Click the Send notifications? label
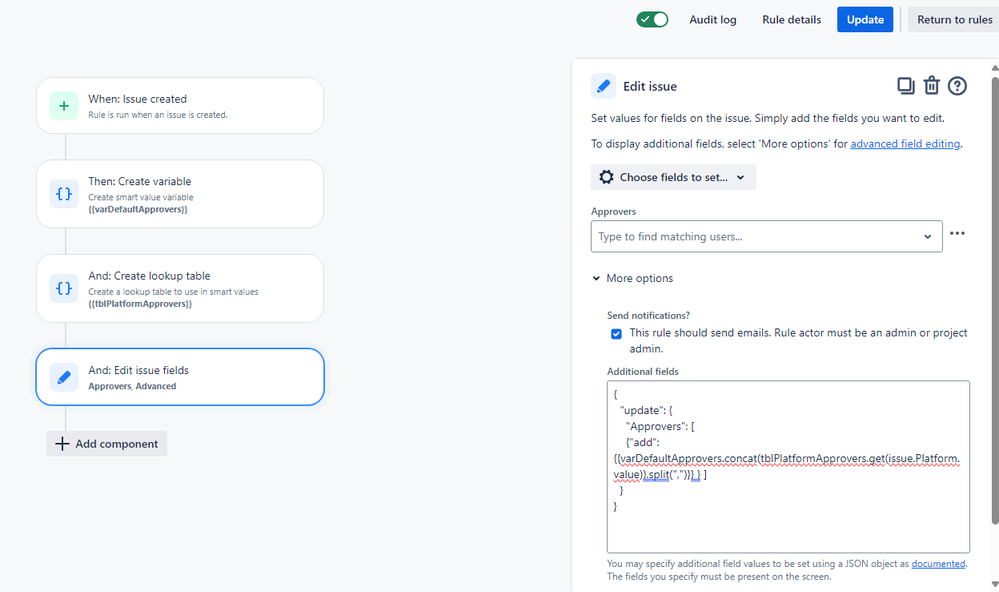999x592 pixels. click(648, 315)
